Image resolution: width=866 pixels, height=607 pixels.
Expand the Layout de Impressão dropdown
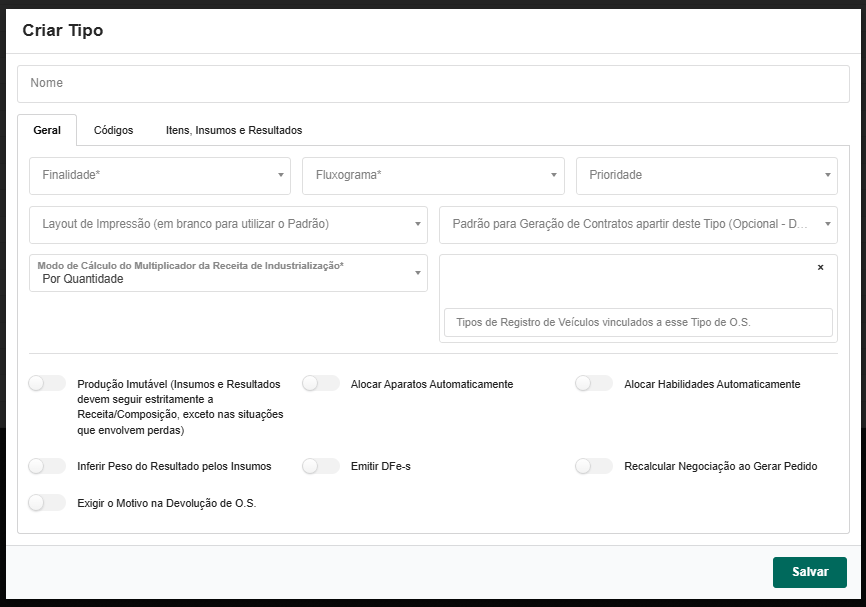pyautogui.click(x=228, y=224)
